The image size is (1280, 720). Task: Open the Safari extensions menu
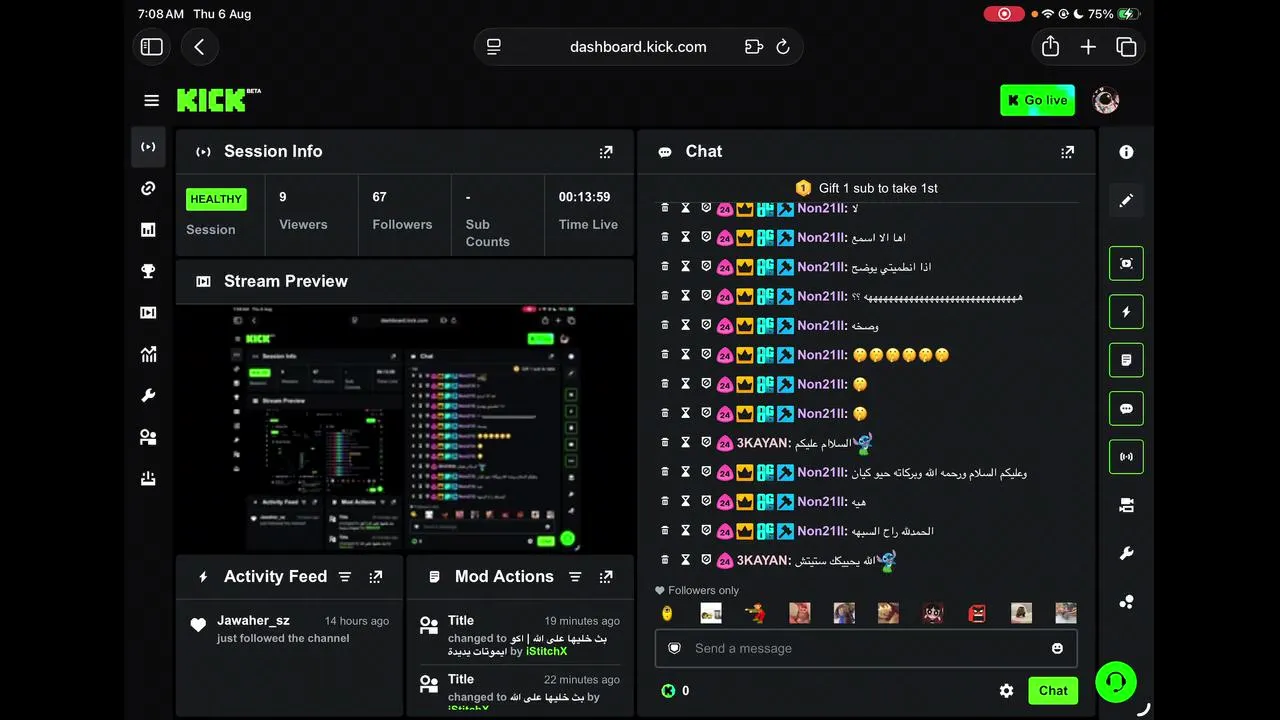[x=754, y=47]
